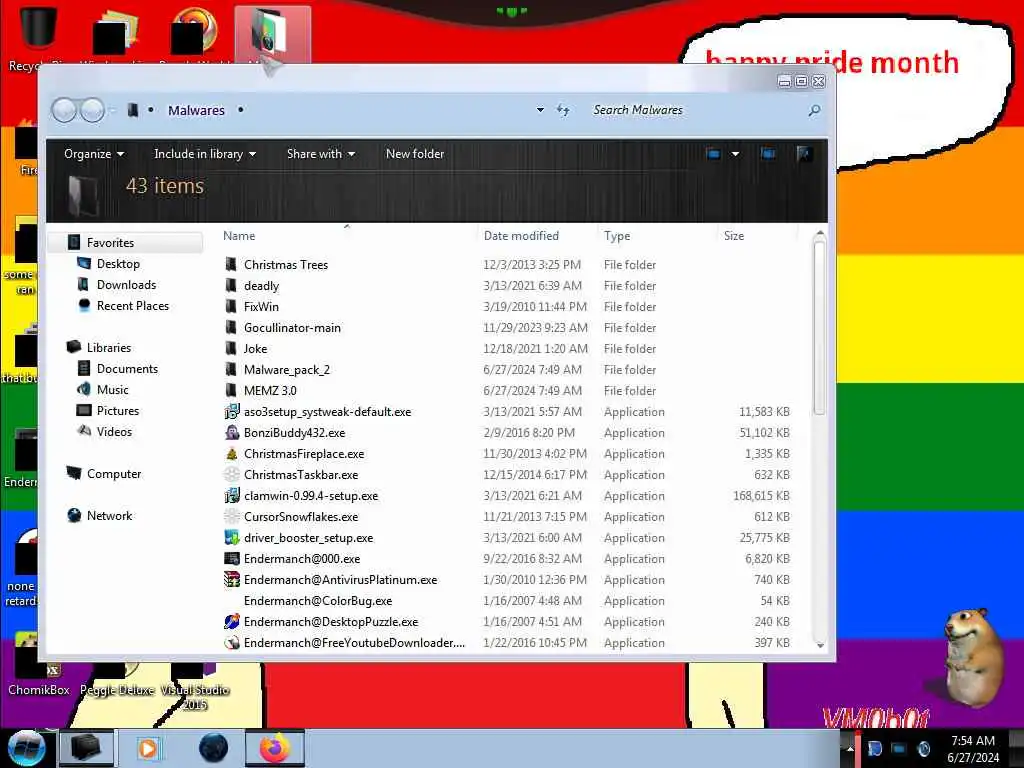Open Pictures library in sidebar
Viewport: 1024px width, 768px height.
click(118, 411)
